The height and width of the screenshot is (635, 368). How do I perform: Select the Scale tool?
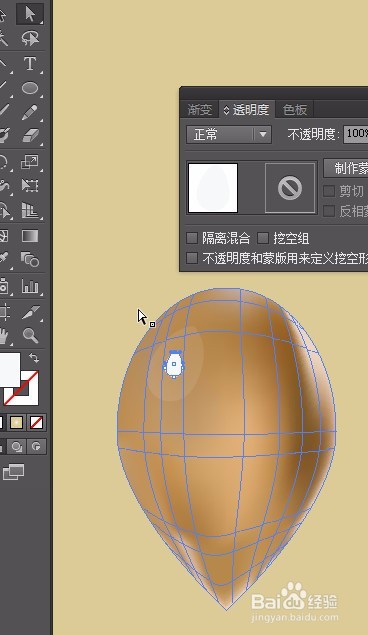coord(30,162)
